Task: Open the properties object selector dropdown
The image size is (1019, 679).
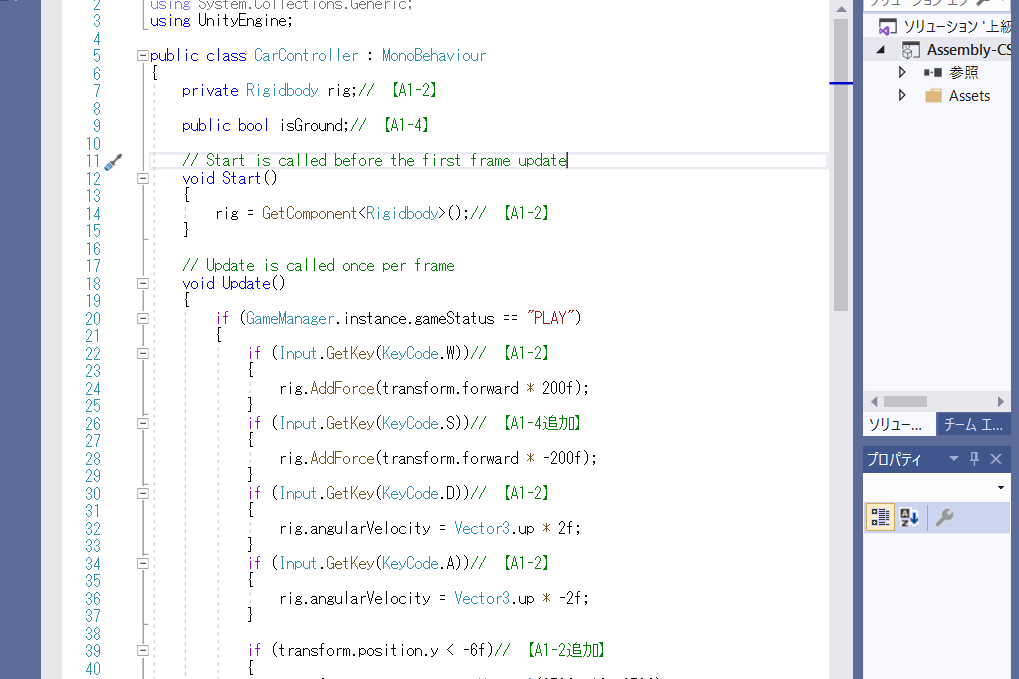Action: coord(1000,487)
